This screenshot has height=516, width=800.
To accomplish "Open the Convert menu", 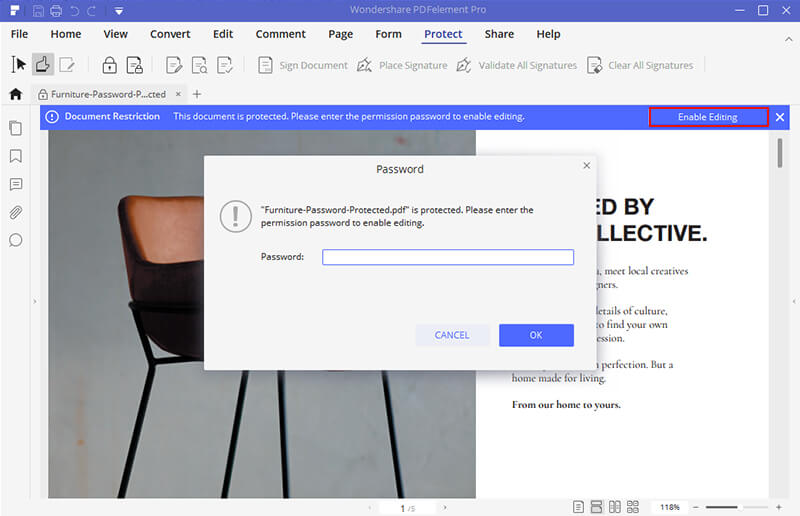I will (x=170, y=34).
